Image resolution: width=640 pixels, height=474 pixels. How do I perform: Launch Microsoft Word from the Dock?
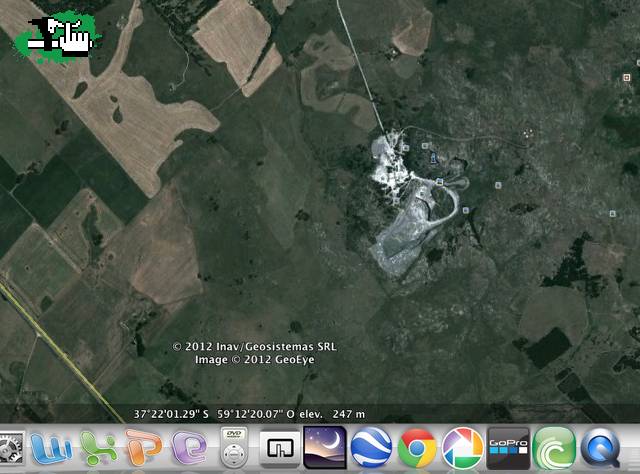click(51, 448)
